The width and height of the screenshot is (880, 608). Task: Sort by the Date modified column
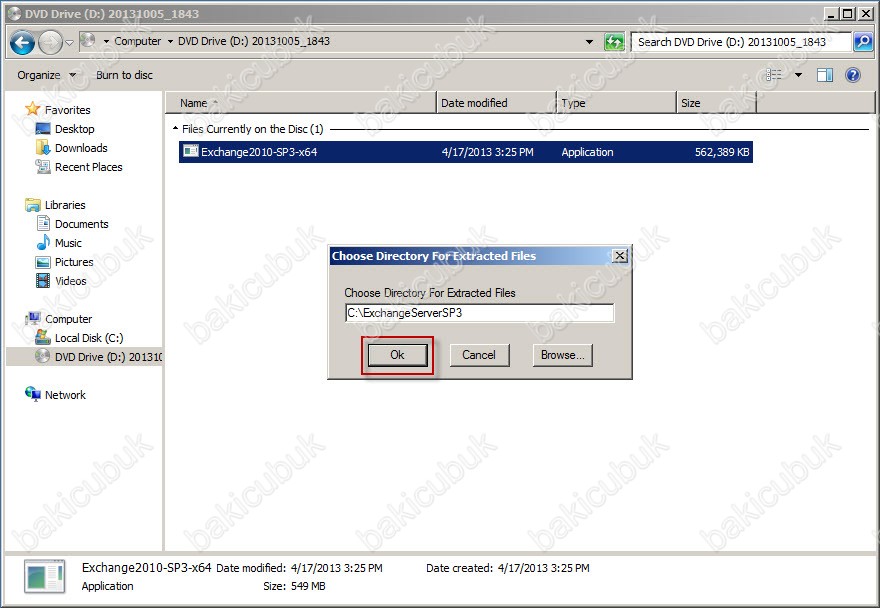[496, 103]
